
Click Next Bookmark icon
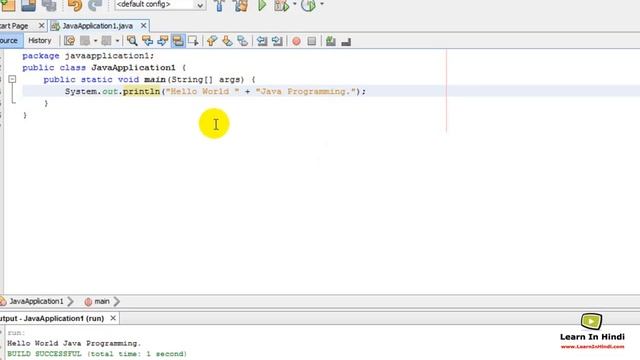point(227,41)
